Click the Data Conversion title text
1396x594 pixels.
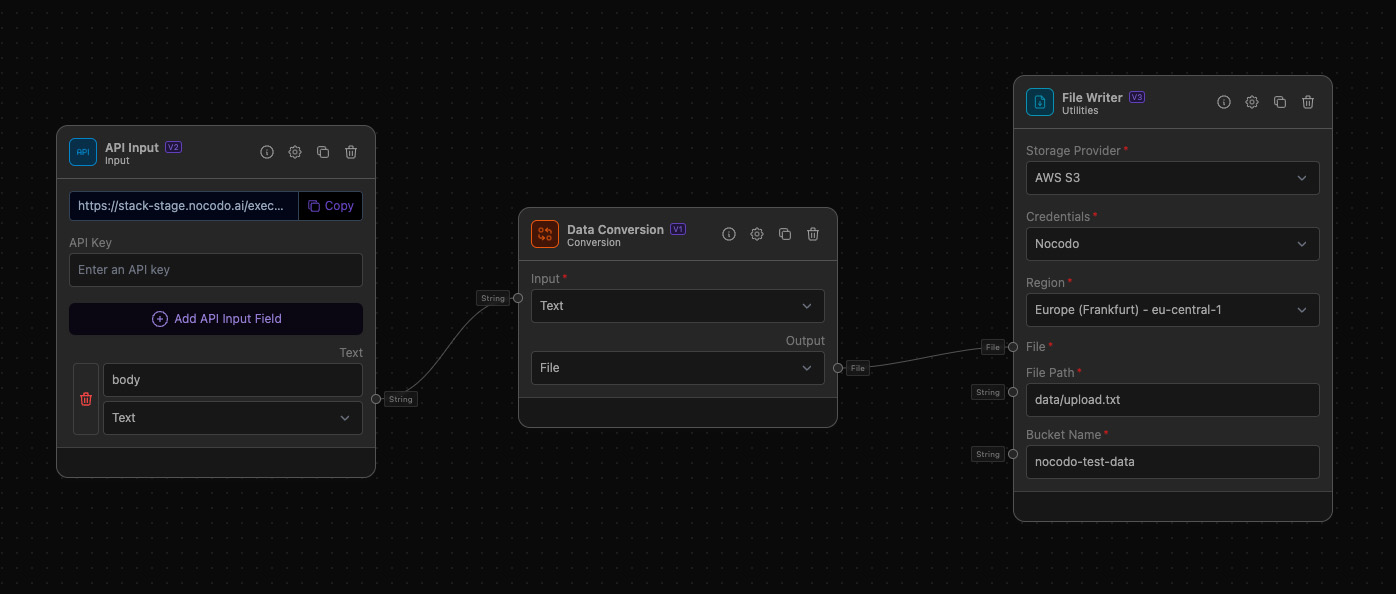pos(615,229)
